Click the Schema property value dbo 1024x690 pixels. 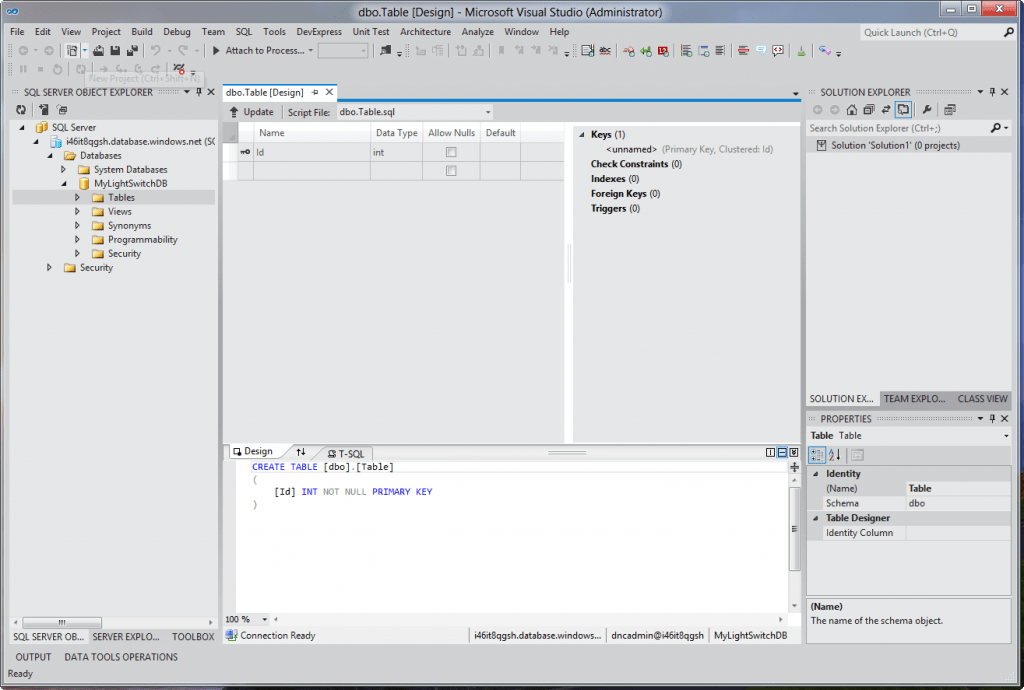(958, 503)
